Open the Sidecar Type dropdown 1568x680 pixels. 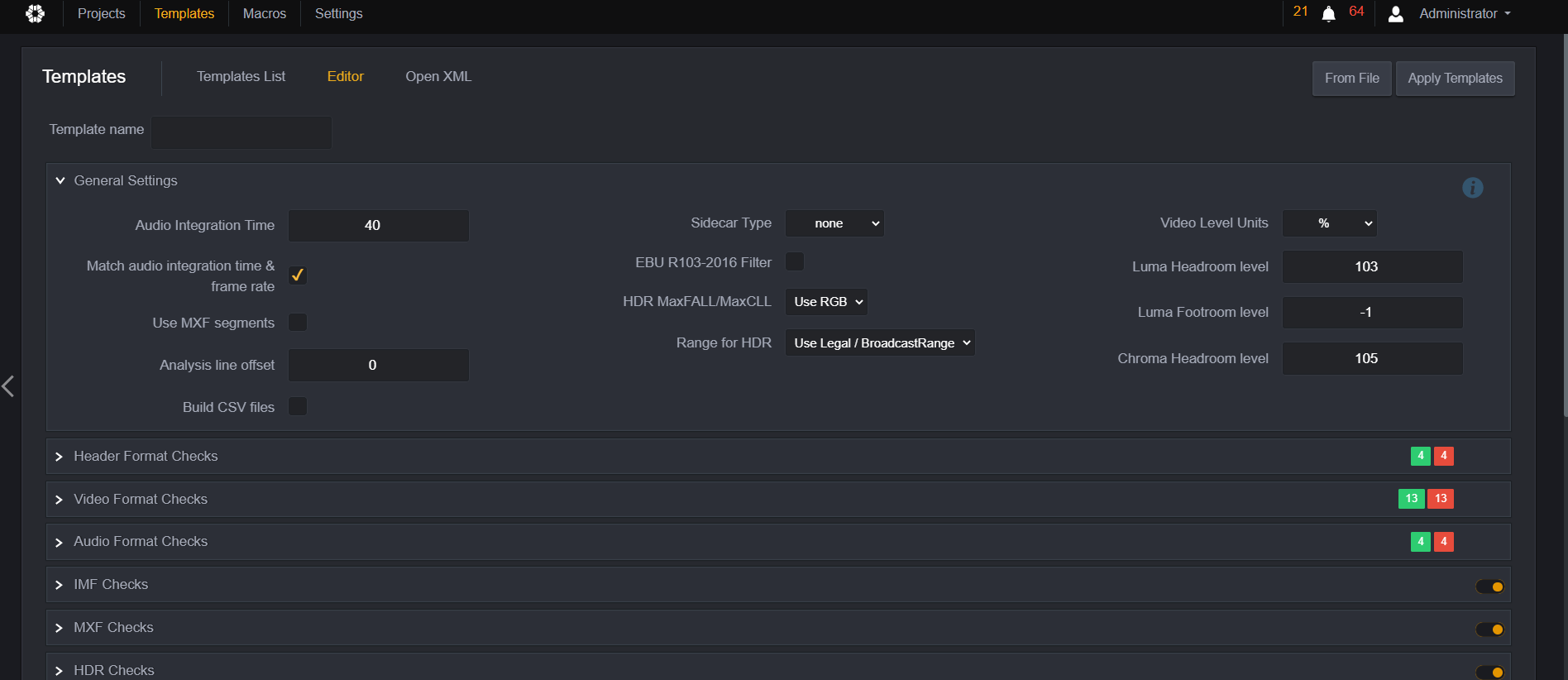pyautogui.click(x=834, y=223)
